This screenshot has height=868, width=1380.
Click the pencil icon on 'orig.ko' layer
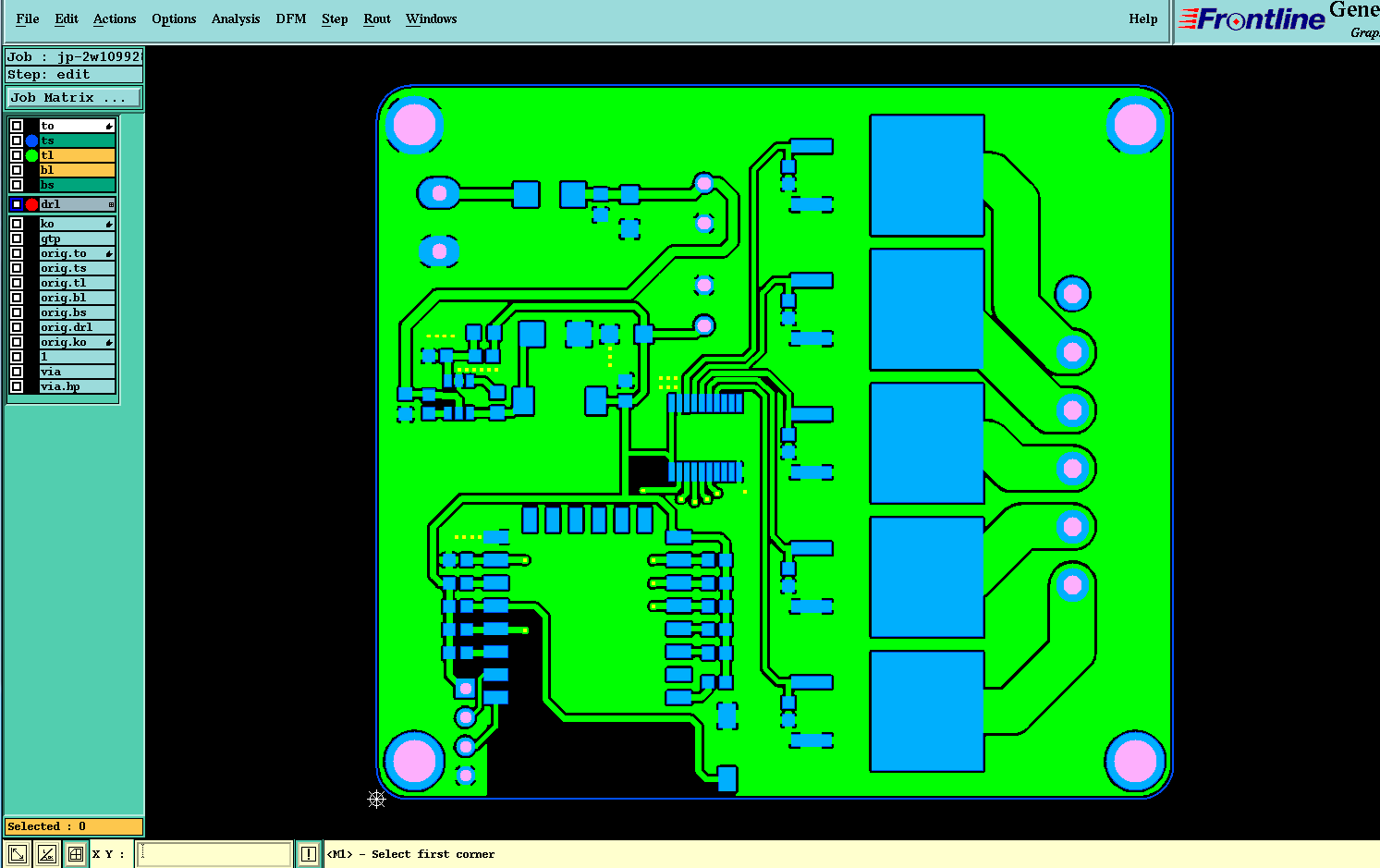coord(109,343)
